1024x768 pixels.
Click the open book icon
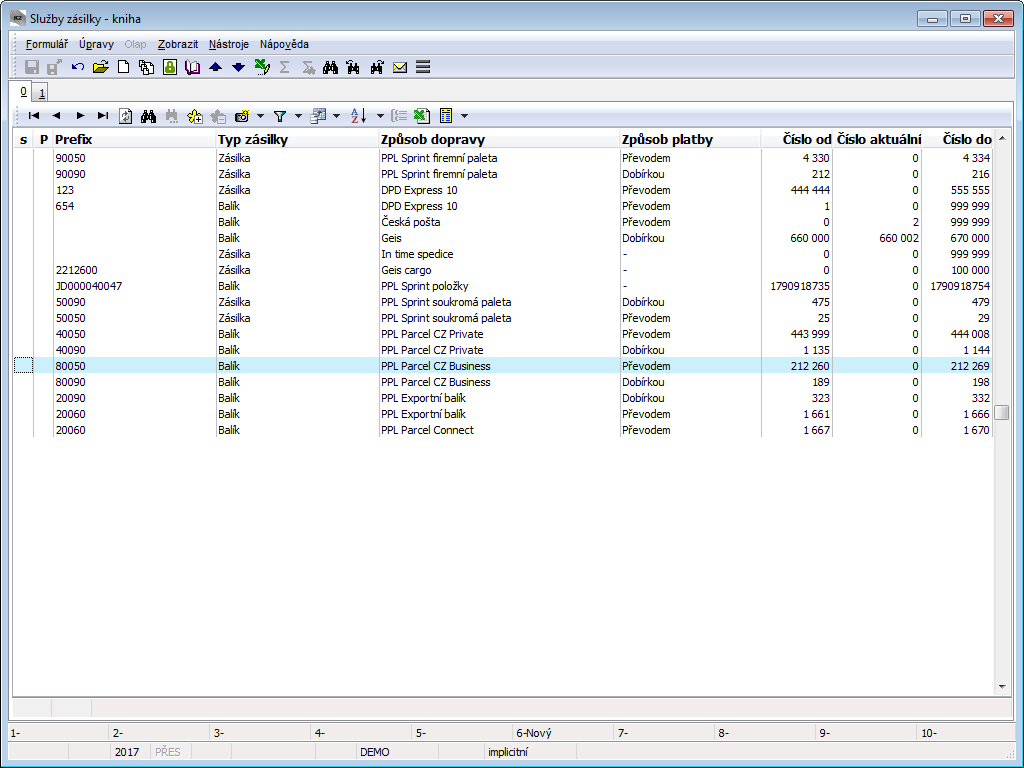coord(193,67)
